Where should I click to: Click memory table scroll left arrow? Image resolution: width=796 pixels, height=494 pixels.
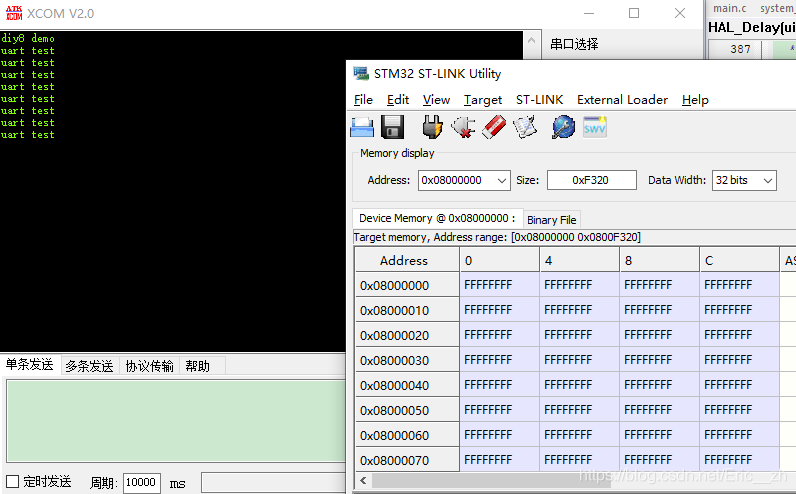[363, 480]
